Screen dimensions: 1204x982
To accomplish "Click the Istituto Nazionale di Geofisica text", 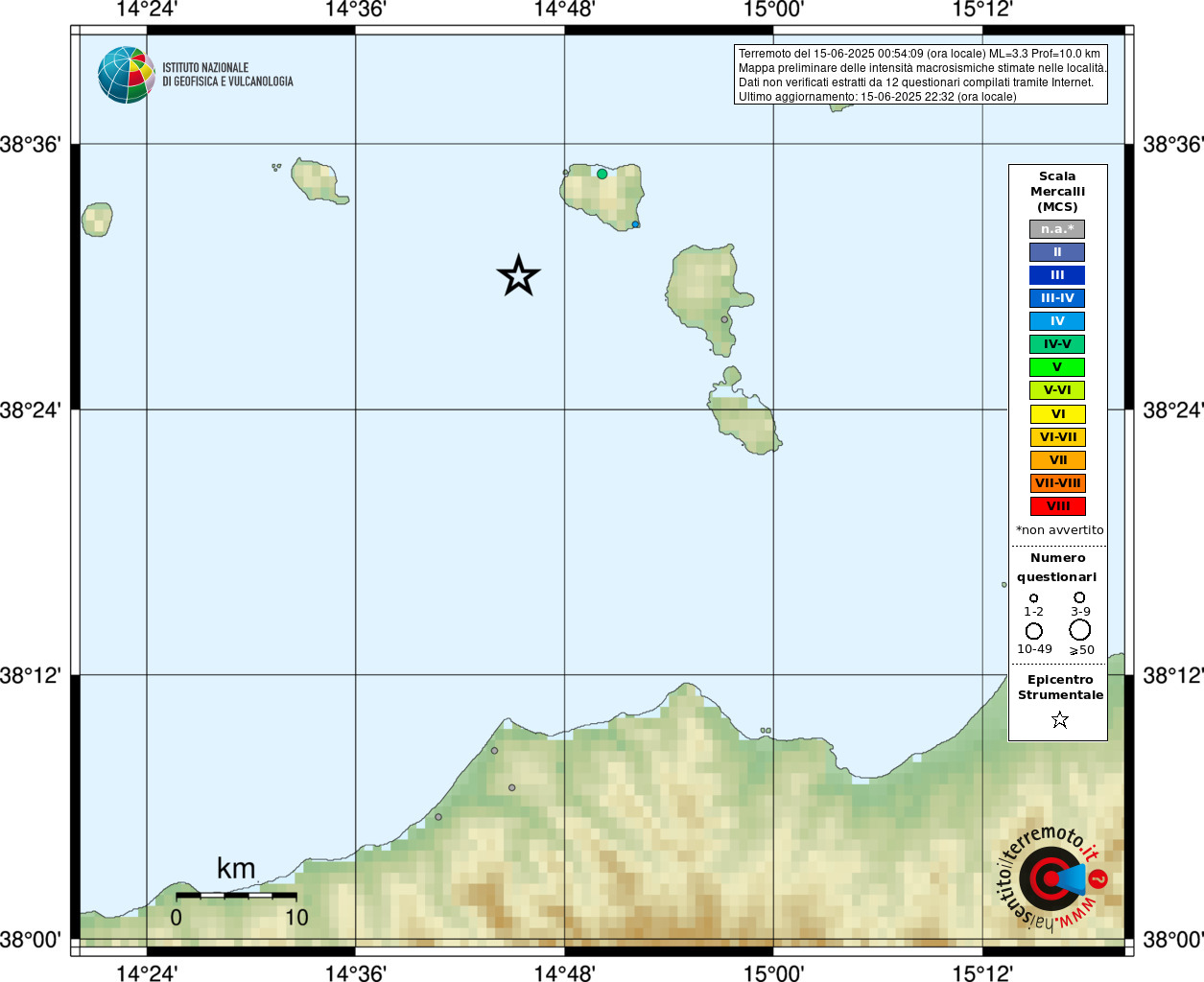I will 227,75.
